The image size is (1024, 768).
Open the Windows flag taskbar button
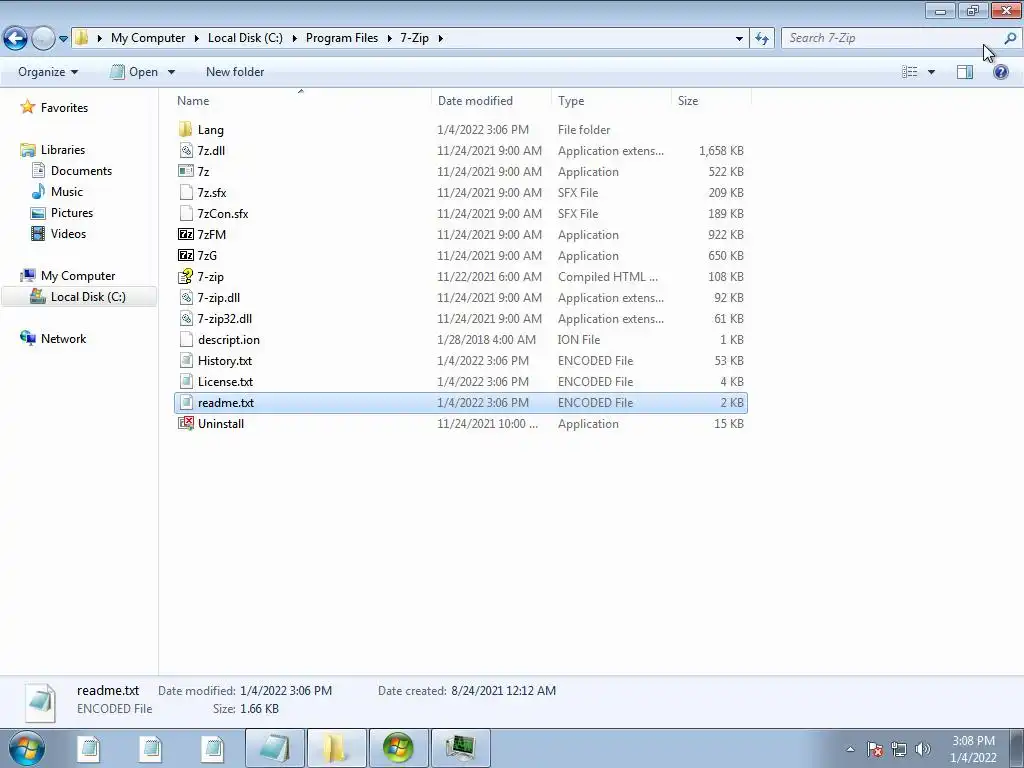[x=398, y=748]
